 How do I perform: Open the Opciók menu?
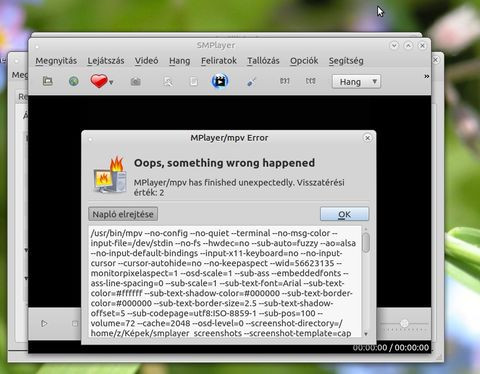coord(304,61)
